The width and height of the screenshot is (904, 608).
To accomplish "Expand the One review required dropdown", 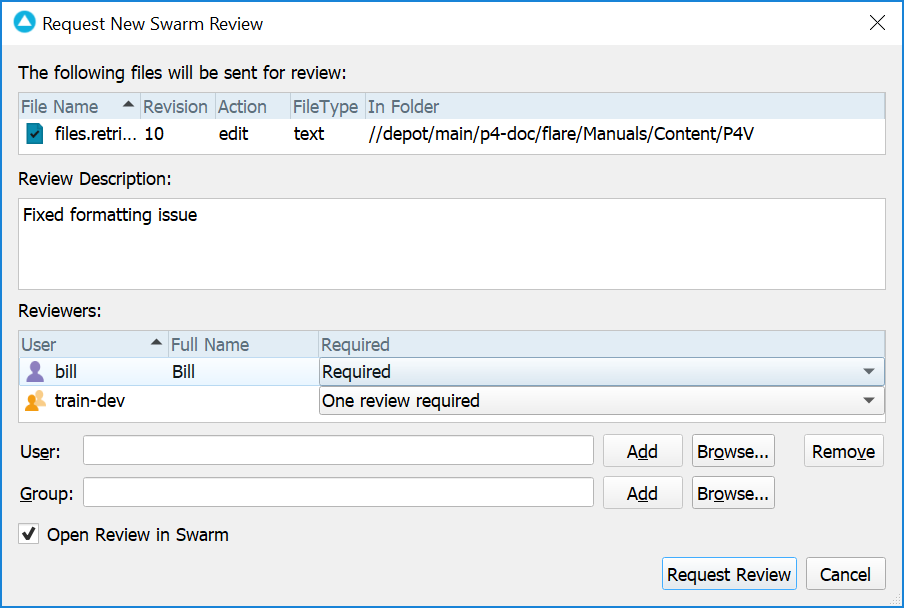I will click(867, 401).
